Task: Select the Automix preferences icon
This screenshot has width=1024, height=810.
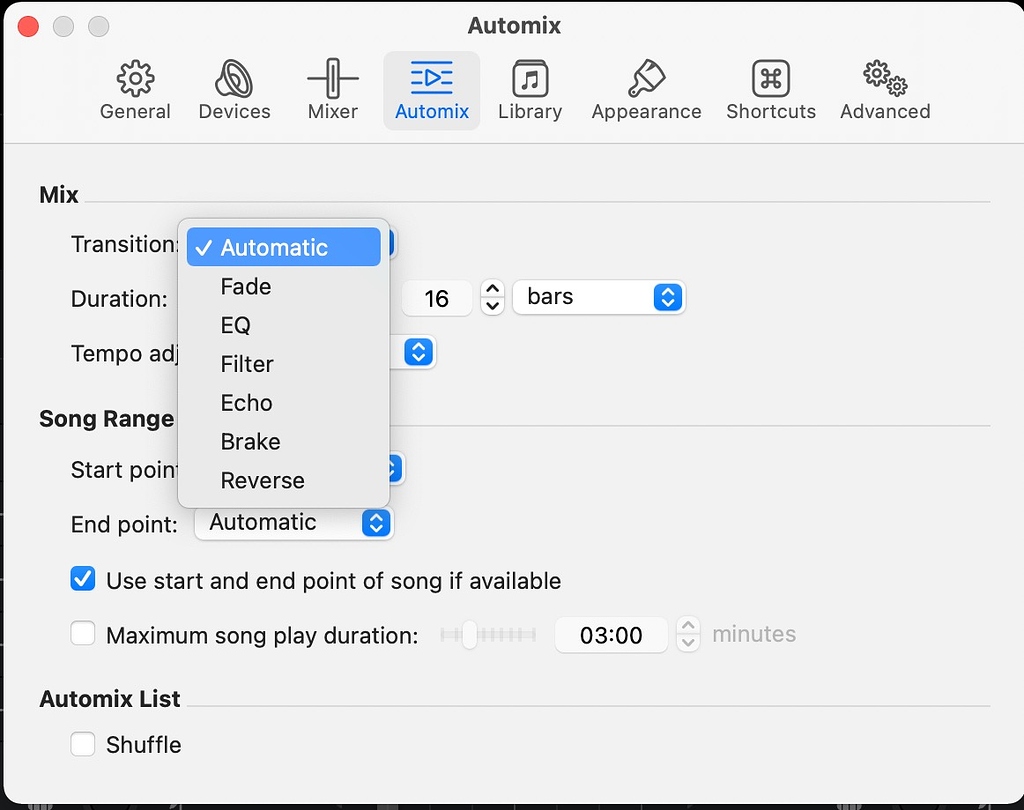Action: pos(431,90)
